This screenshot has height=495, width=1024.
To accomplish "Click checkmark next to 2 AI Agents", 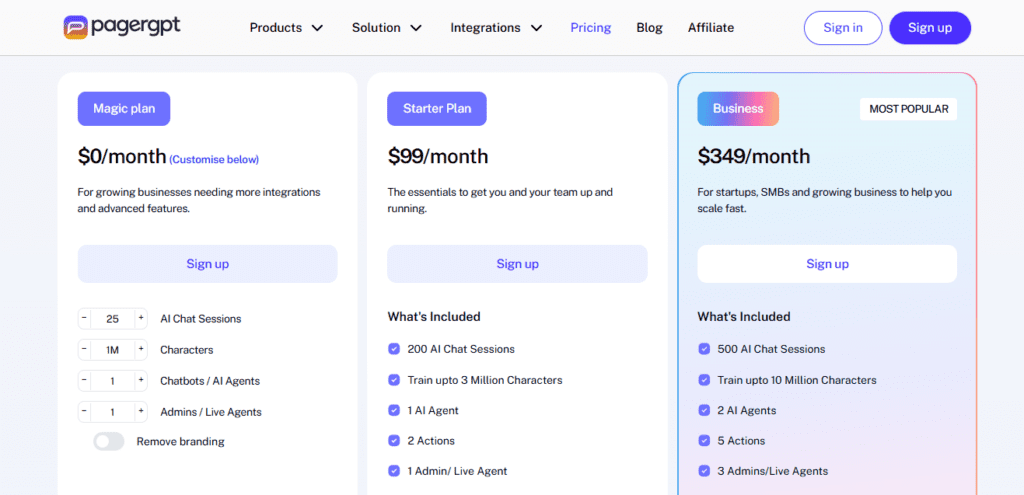I will pos(704,410).
